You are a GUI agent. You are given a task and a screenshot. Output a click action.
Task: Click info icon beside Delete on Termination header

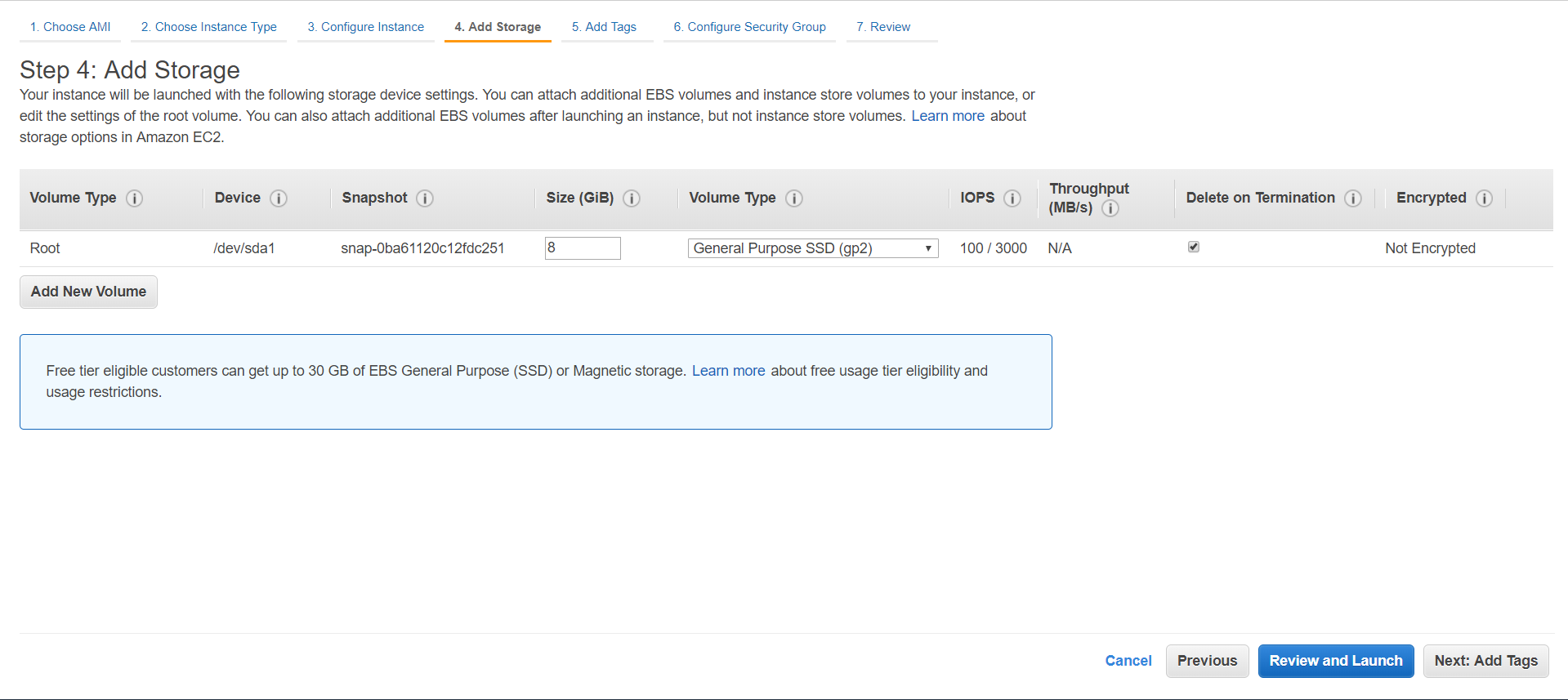click(1353, 198)
